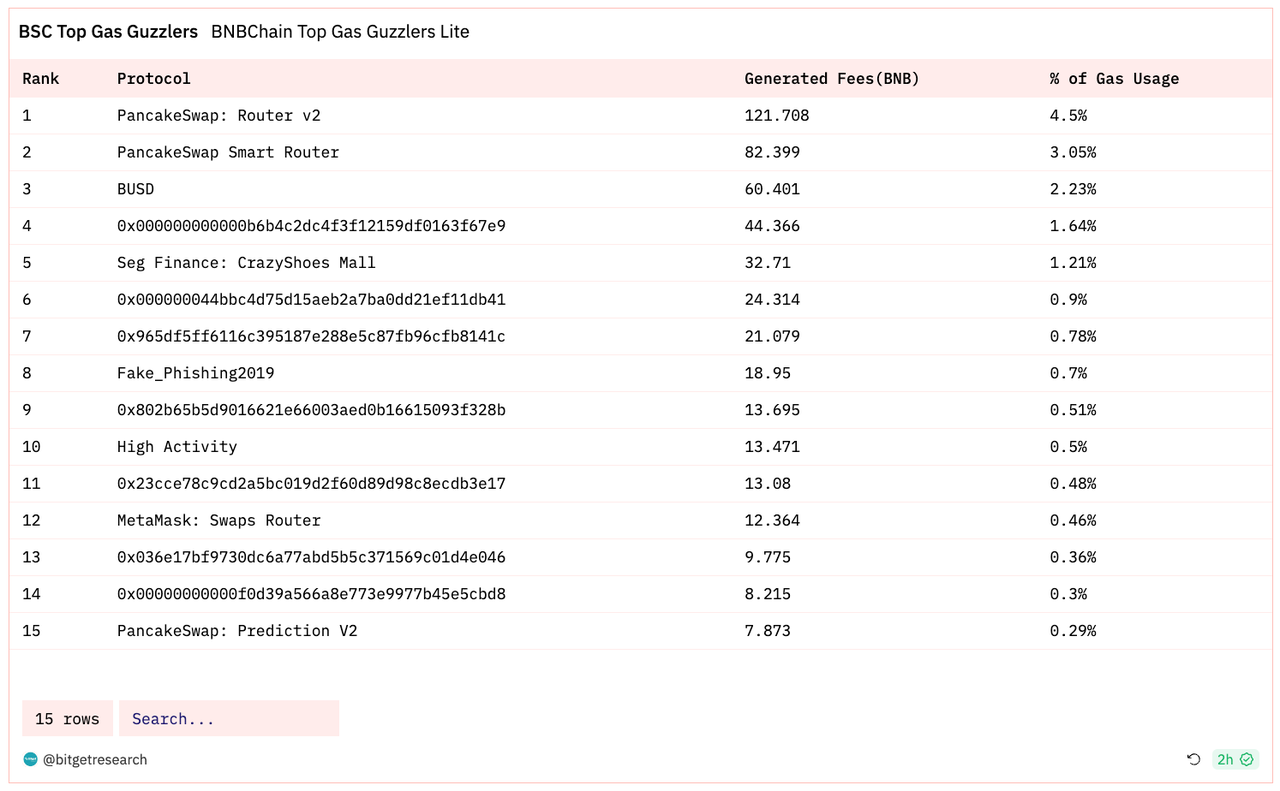Click address 0x802b65b5d9016621e66003aed0b16615093f328b
The width and height of the screenshot is (1280, 791).
(311, 410)
